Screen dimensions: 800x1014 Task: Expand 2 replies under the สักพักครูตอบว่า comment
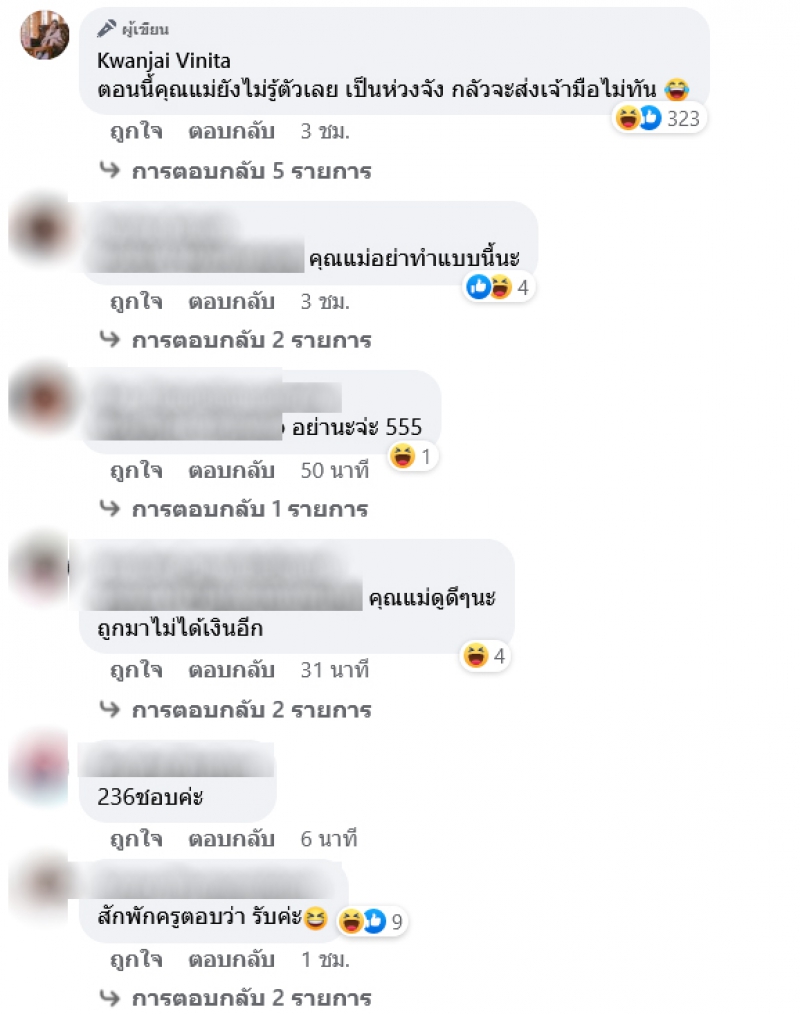click(252, 998)
